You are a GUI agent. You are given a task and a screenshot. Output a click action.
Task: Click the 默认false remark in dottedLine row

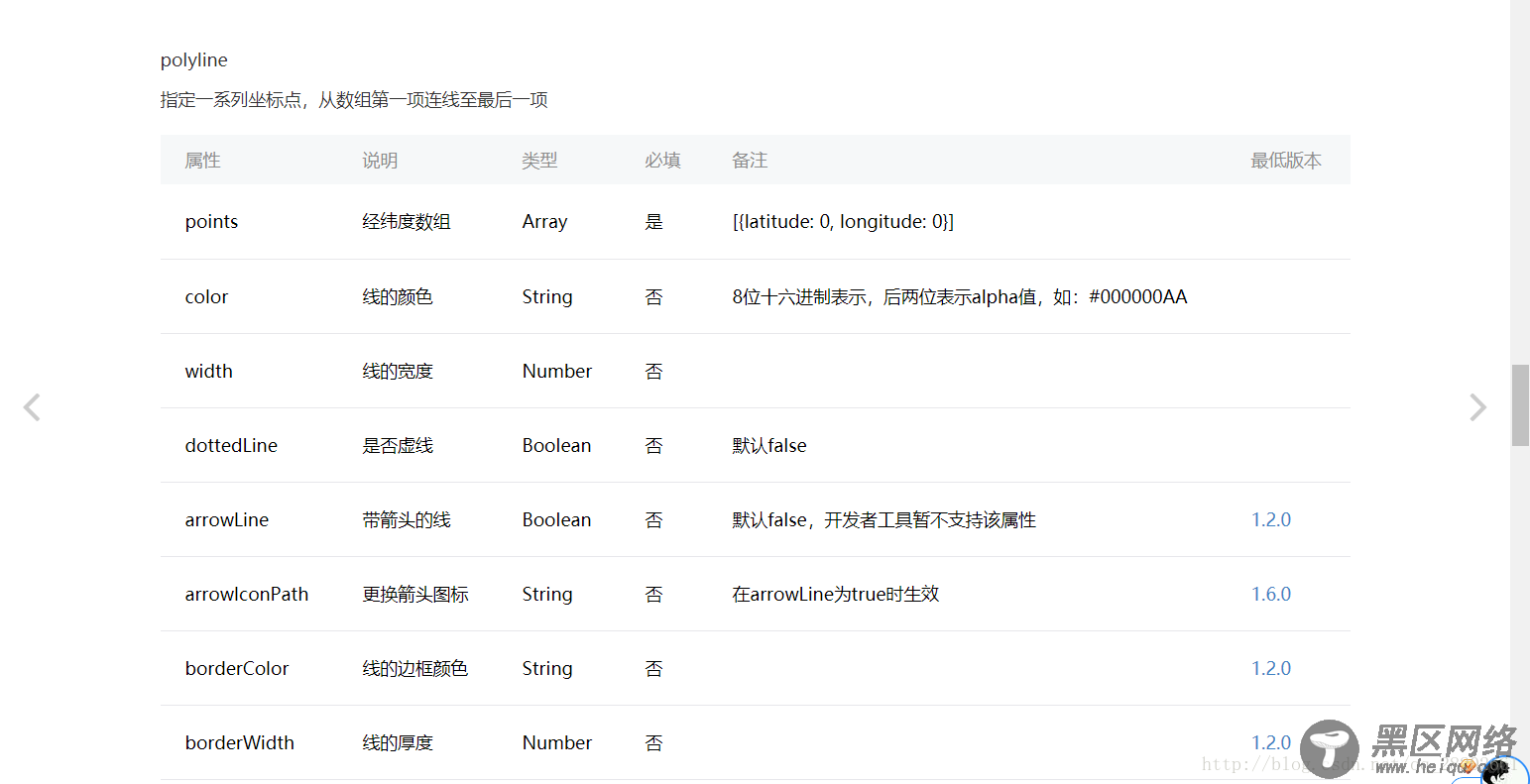769,445
